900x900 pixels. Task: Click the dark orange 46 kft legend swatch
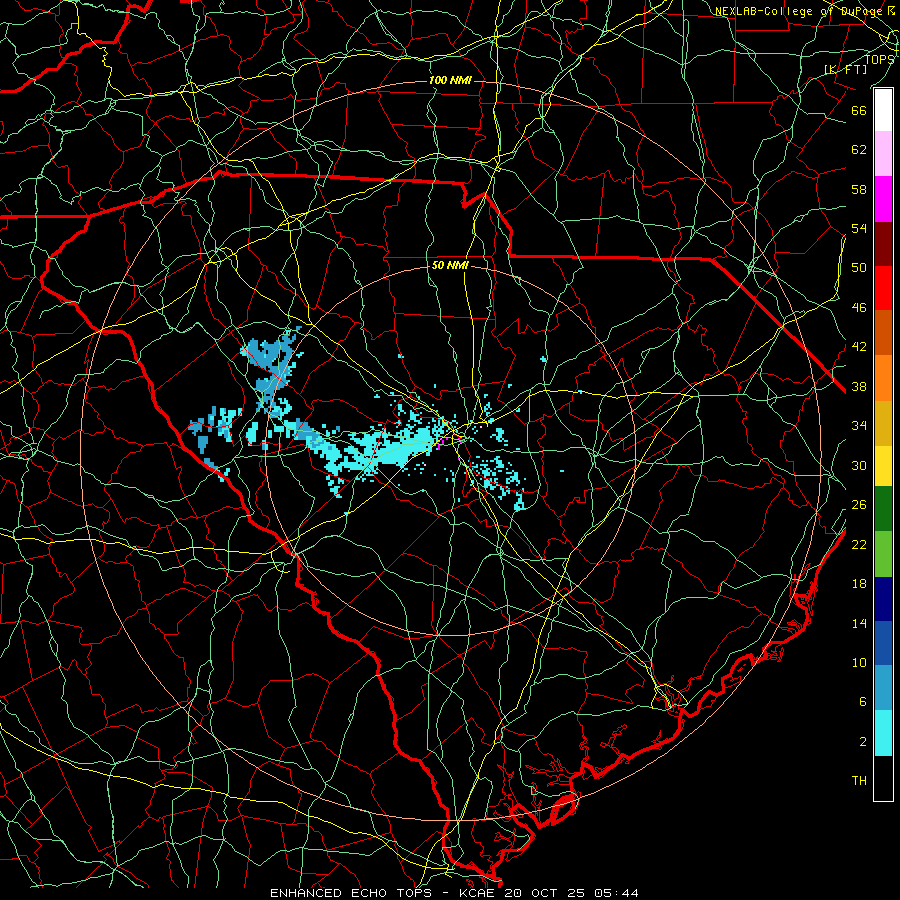click(883, 332)
